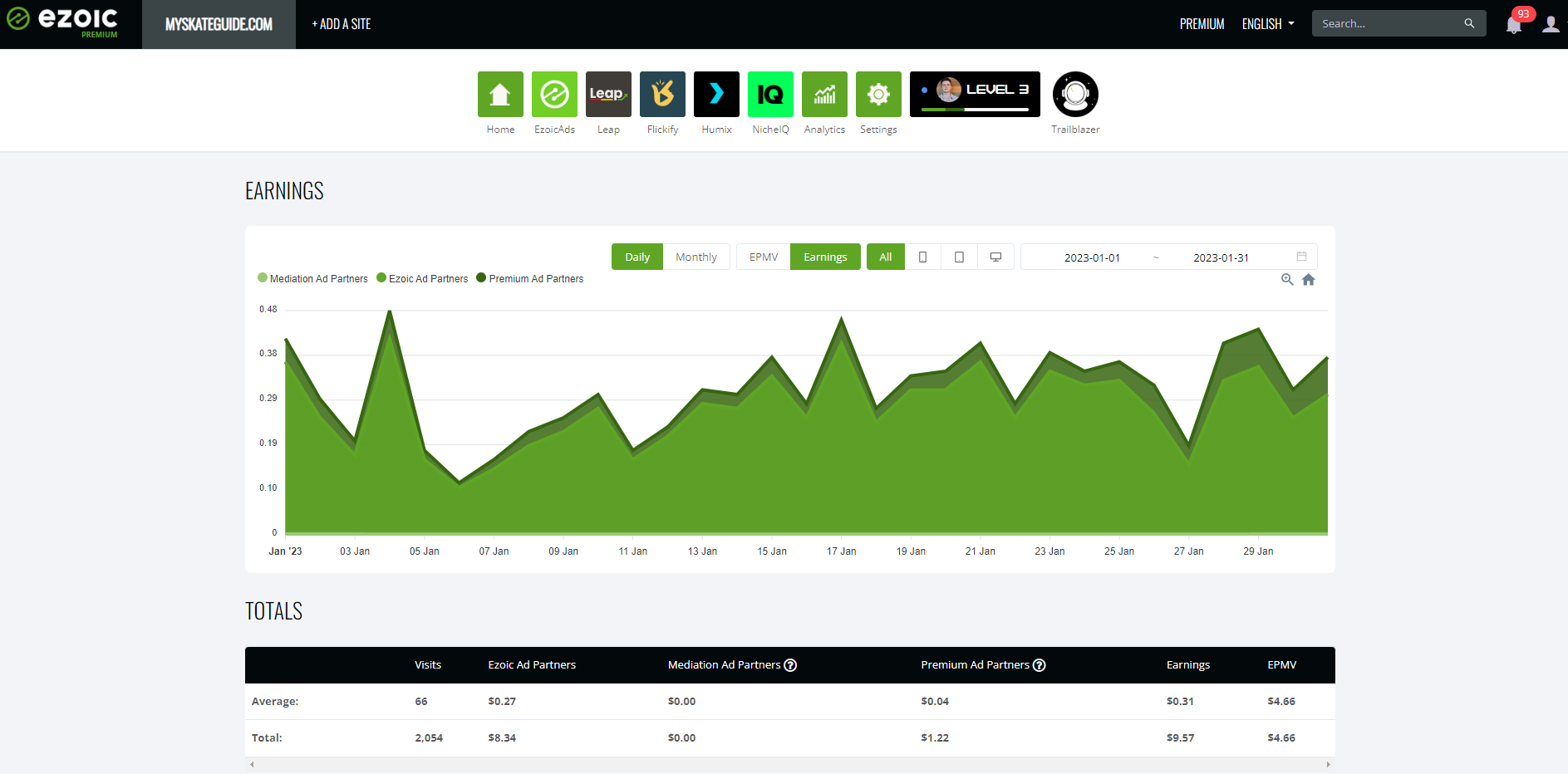
Task: Click the end date 2023-01-31 field
Action: coord(1221,257)
